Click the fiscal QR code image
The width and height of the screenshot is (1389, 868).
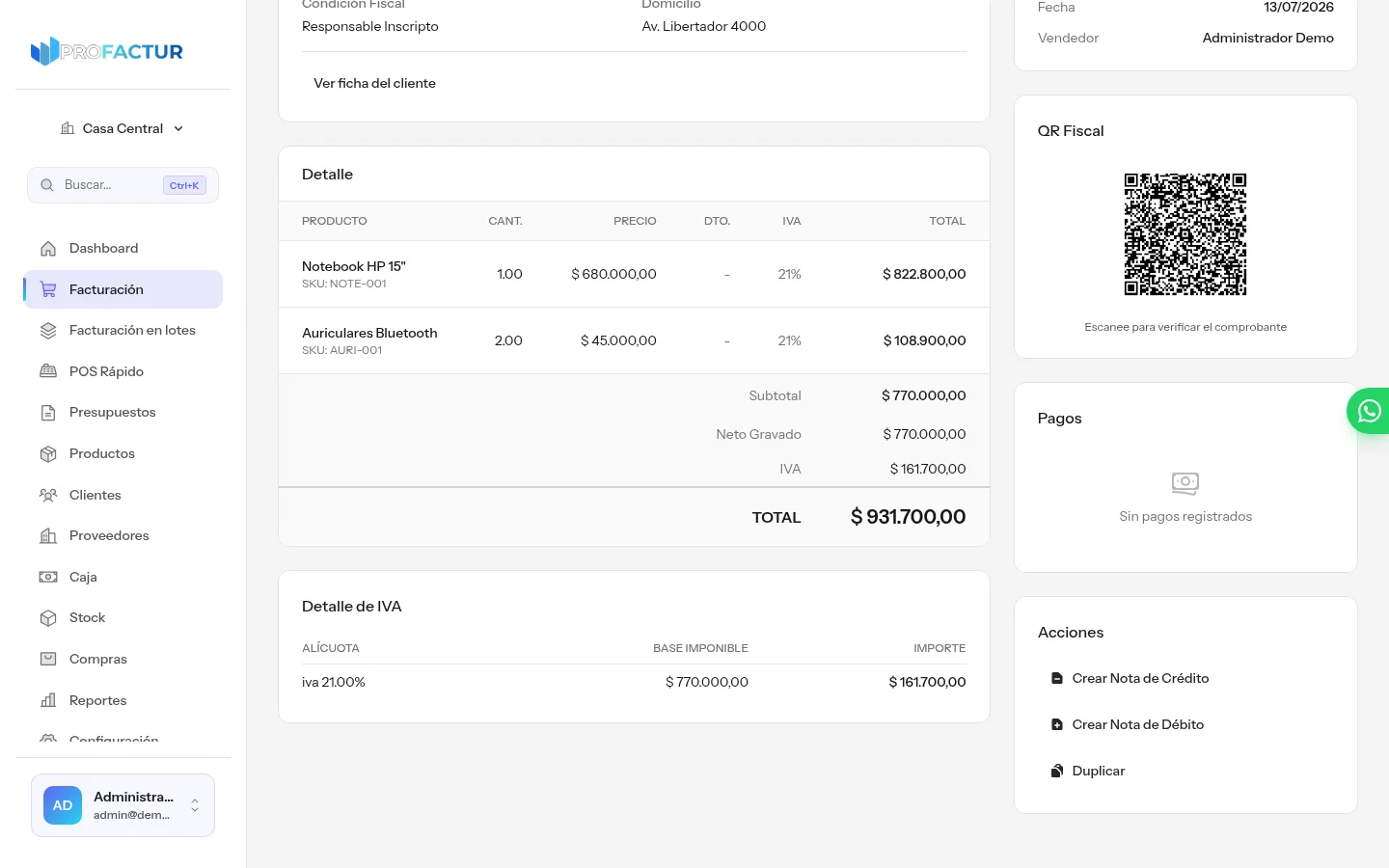tap(1185, 234)
